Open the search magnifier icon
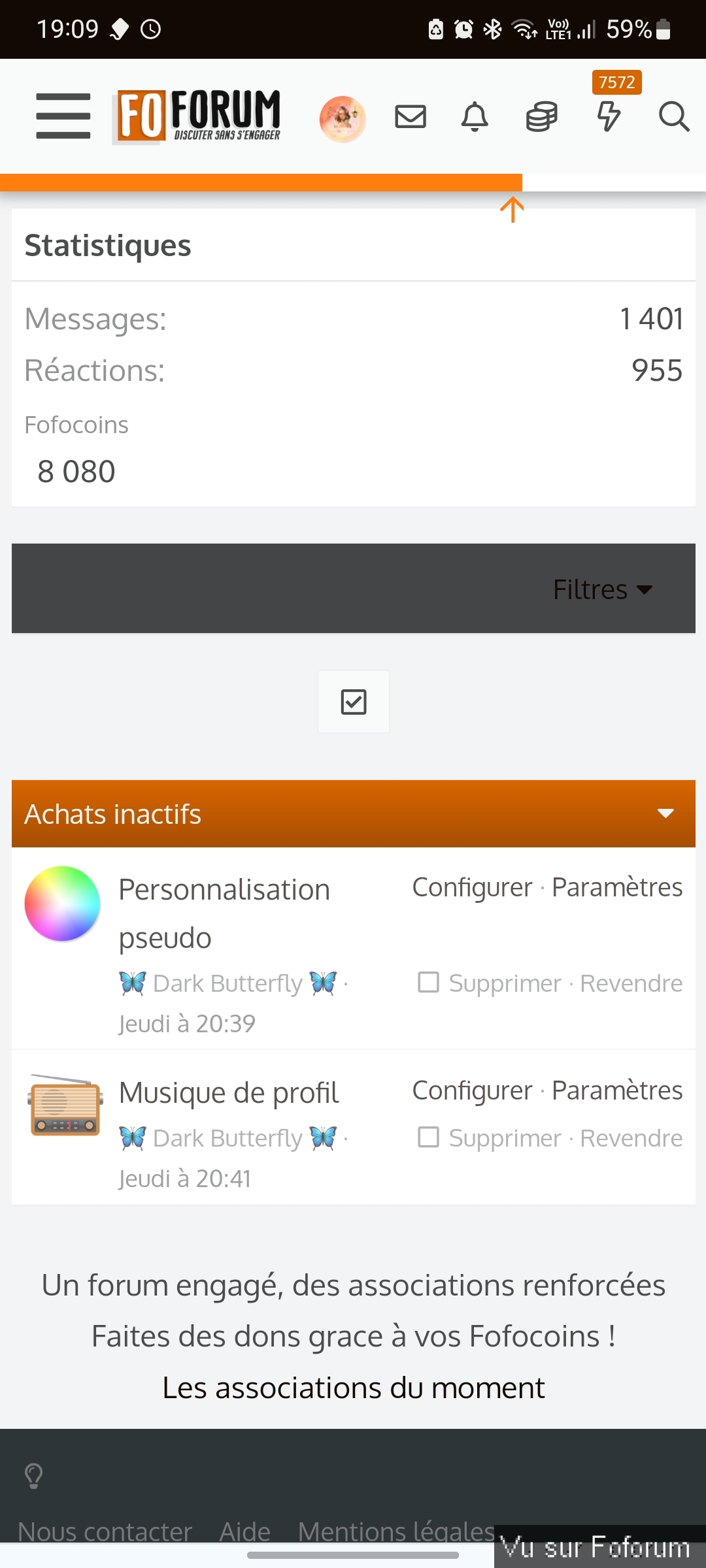Image resolution: width=706 pixels, height=1568 pixels. point(673,117)
